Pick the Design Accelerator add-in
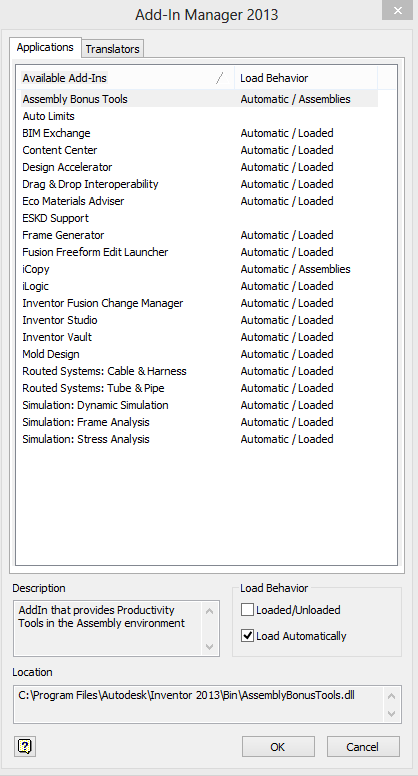The height and width of the screenshot is (776, 418). point(198,167)
